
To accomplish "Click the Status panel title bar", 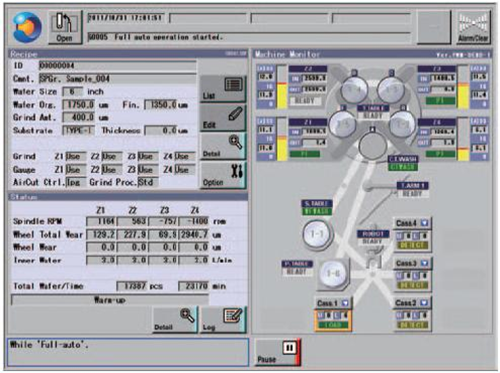I will pos(128,197).
